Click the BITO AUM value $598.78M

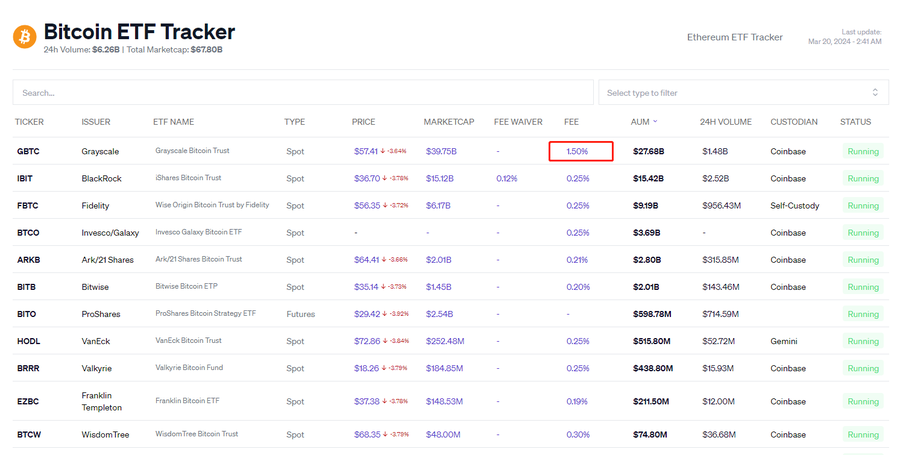pyautogui.click(x=652, y=314)
